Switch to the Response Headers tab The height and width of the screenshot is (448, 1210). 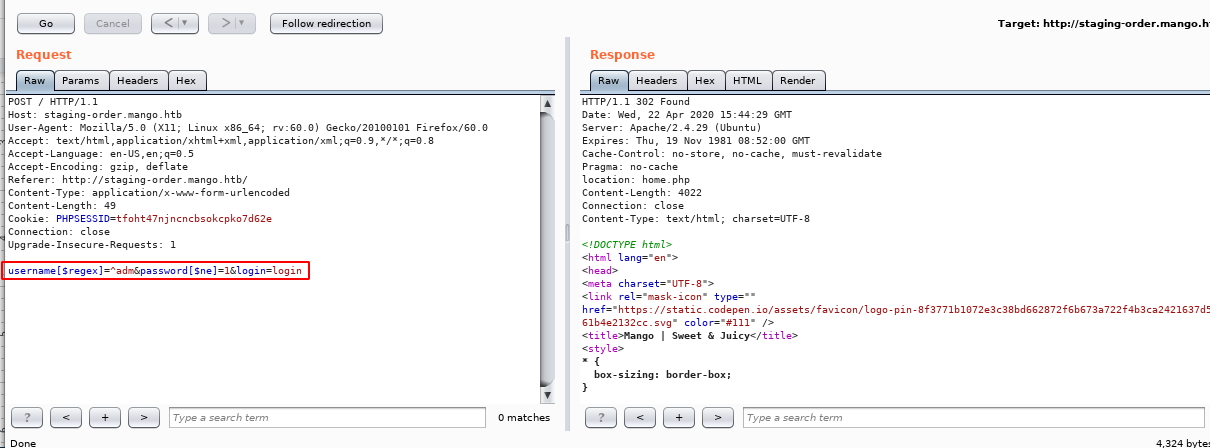(657, 81)
